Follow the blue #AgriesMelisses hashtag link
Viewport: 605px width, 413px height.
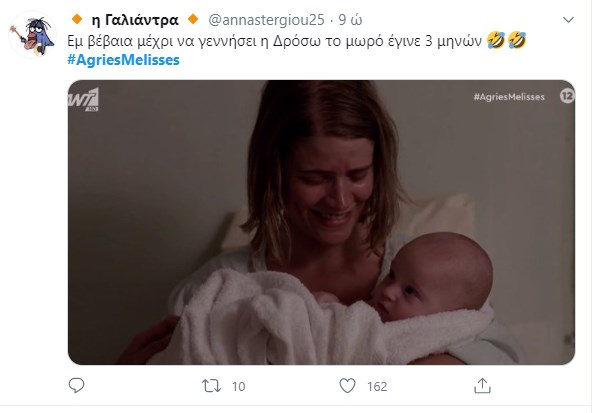point(125,59)
